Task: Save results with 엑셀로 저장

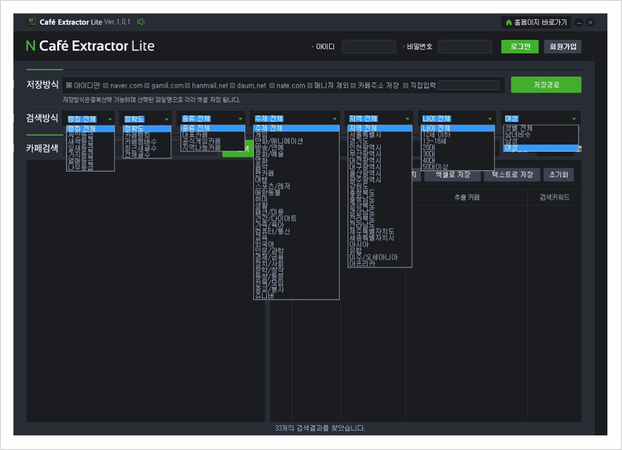Action: pyautogui.click(x=453, y=175)
